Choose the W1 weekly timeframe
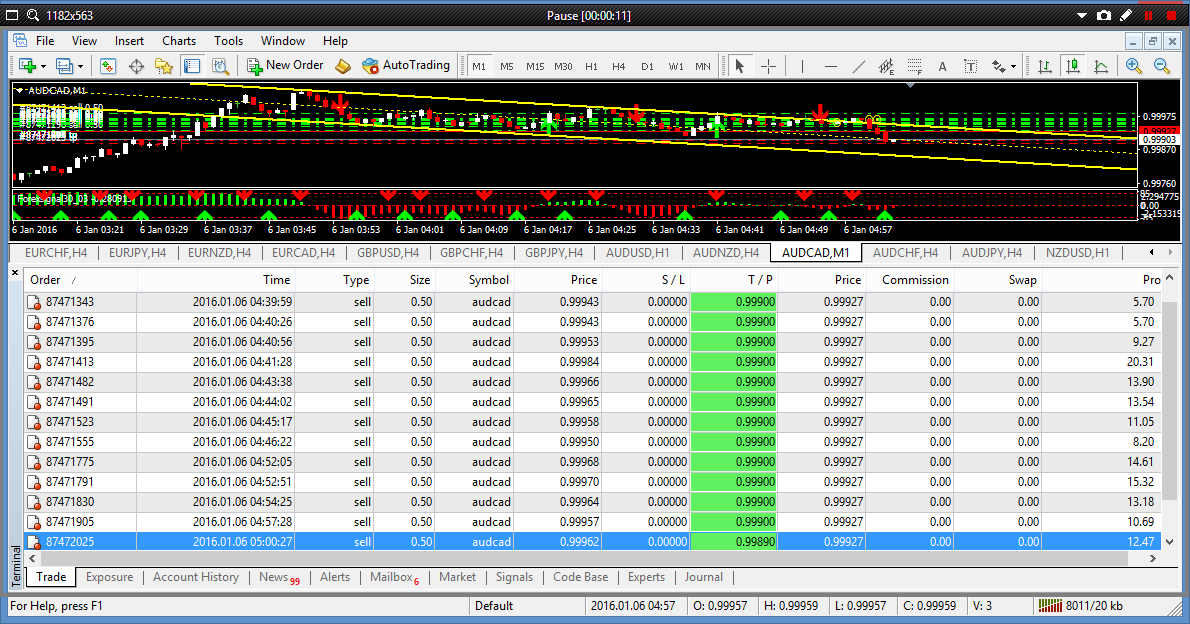 tap(675, 66)
